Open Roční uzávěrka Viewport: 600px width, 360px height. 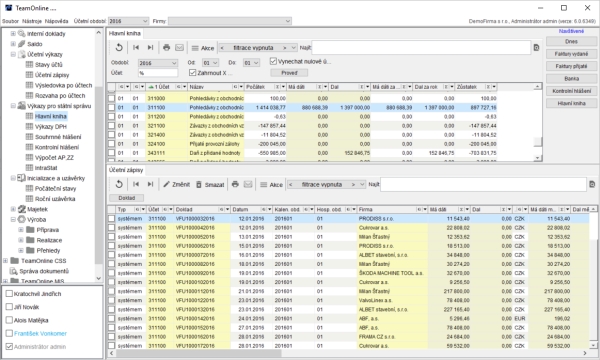click(x=55, y=199)
